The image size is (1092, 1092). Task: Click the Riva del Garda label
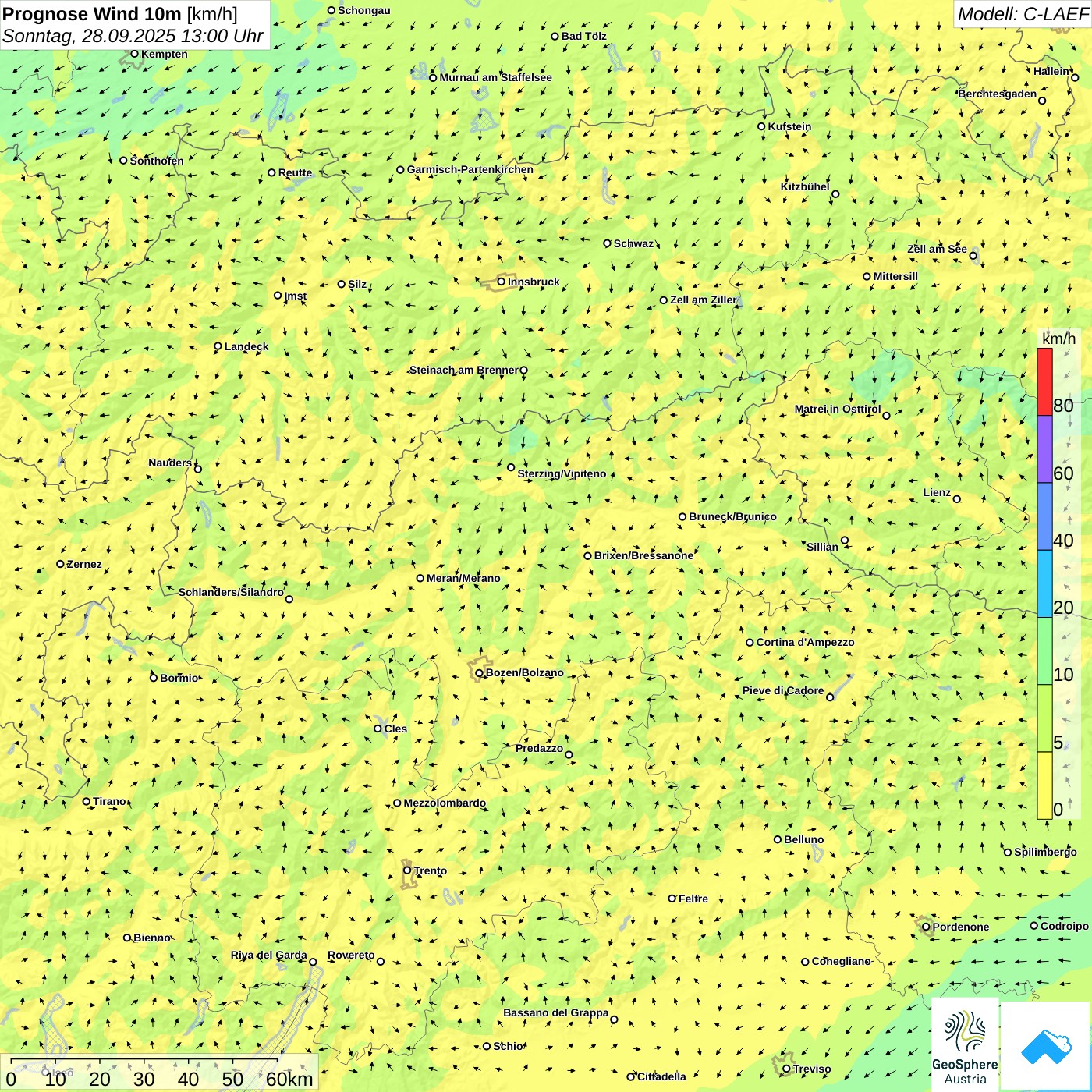tap(268, 955)
